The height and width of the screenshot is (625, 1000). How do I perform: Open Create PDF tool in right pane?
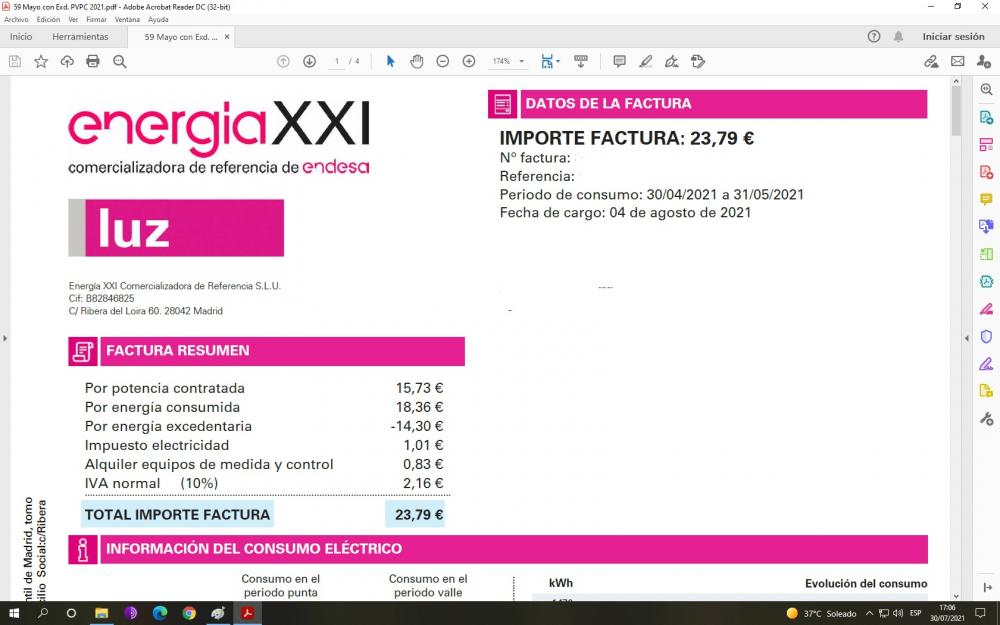pyautogui.click(x=986, y=172)
